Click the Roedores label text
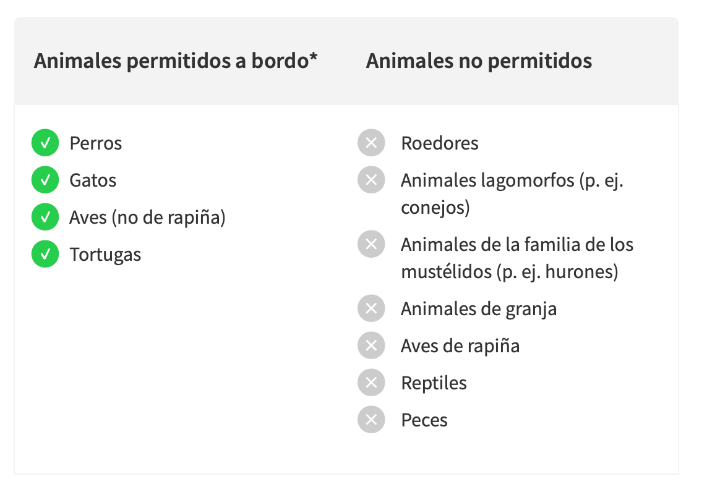Image resolution: width=720 pixels, height=487 pixels. click(439, 143)
